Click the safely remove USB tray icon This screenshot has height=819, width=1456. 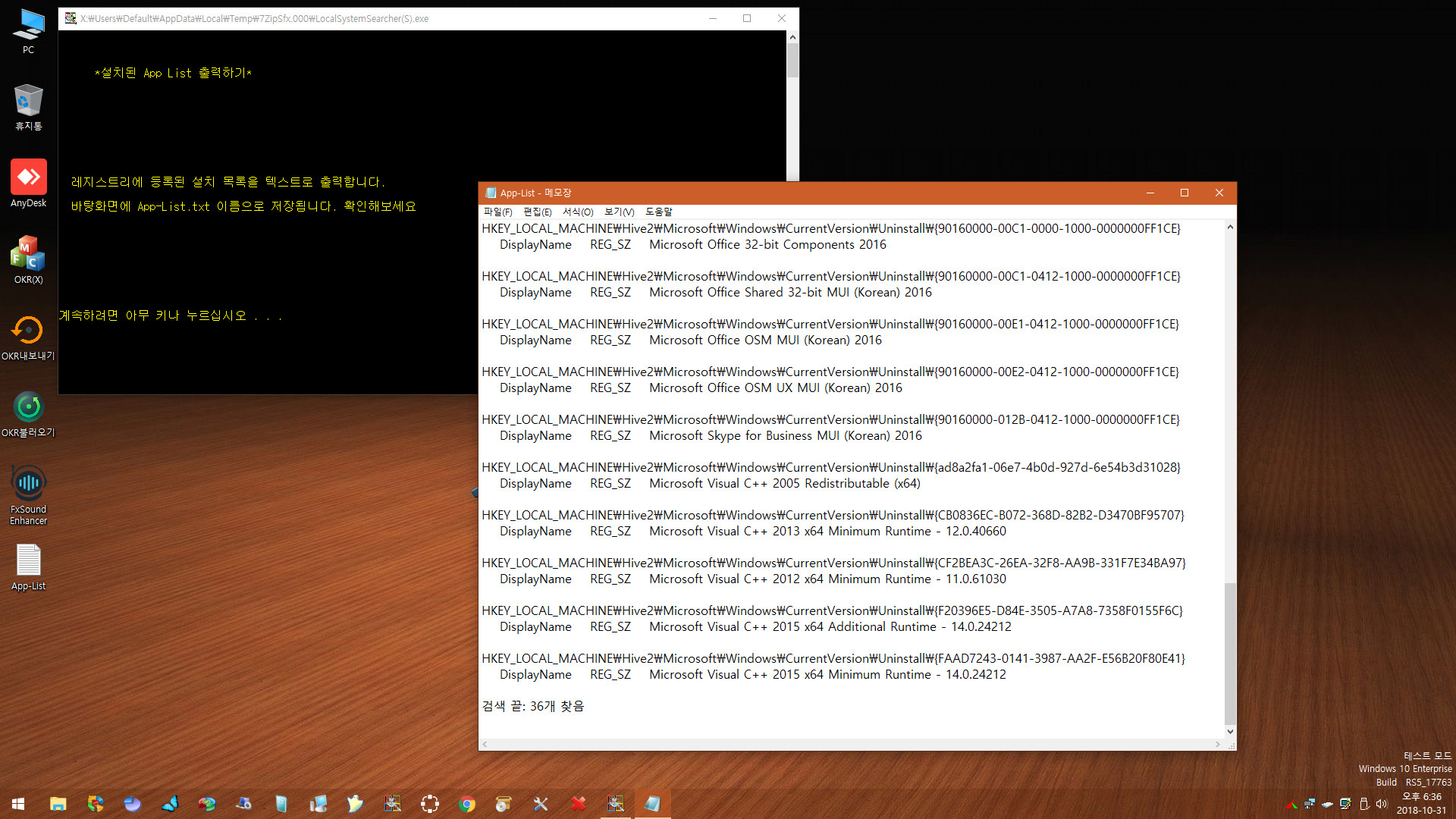pos(1364,804)
